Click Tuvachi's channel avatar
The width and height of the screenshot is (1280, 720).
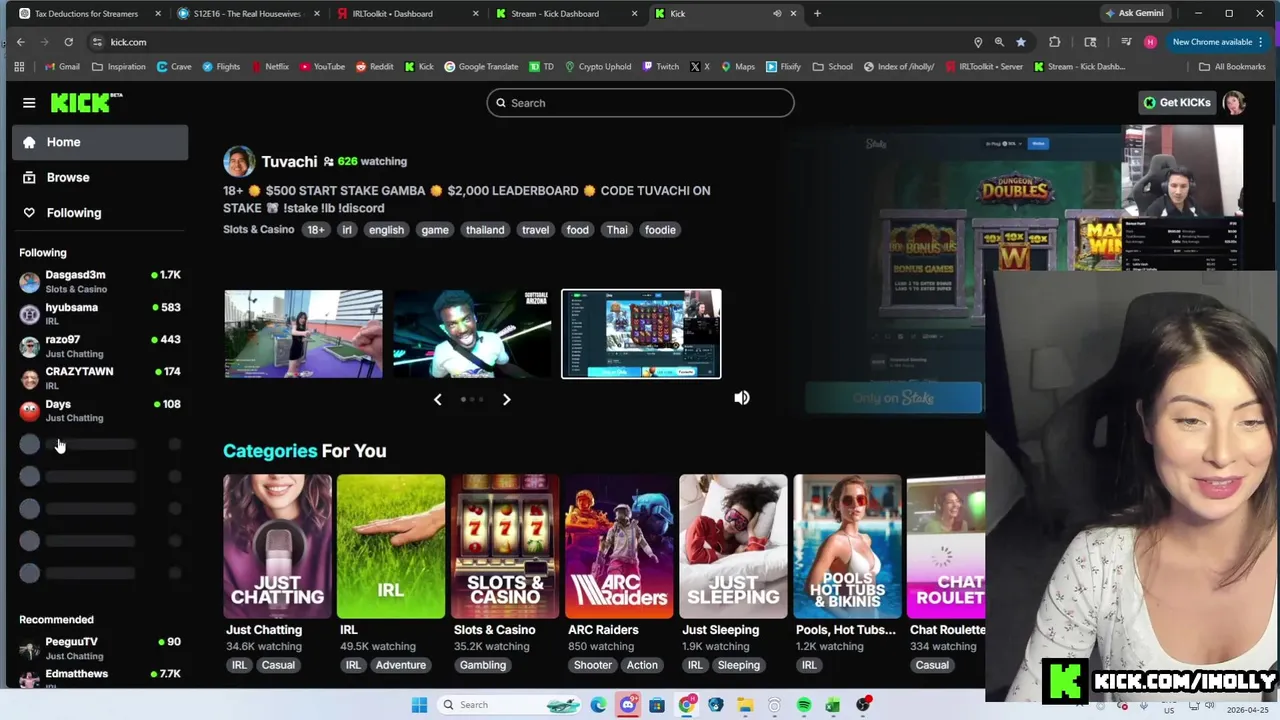[238, 161]
